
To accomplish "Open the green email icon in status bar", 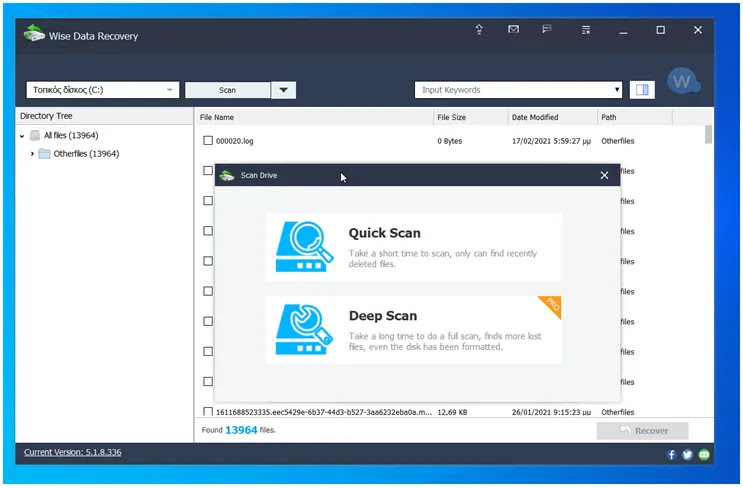I will (x=704, y=455).
